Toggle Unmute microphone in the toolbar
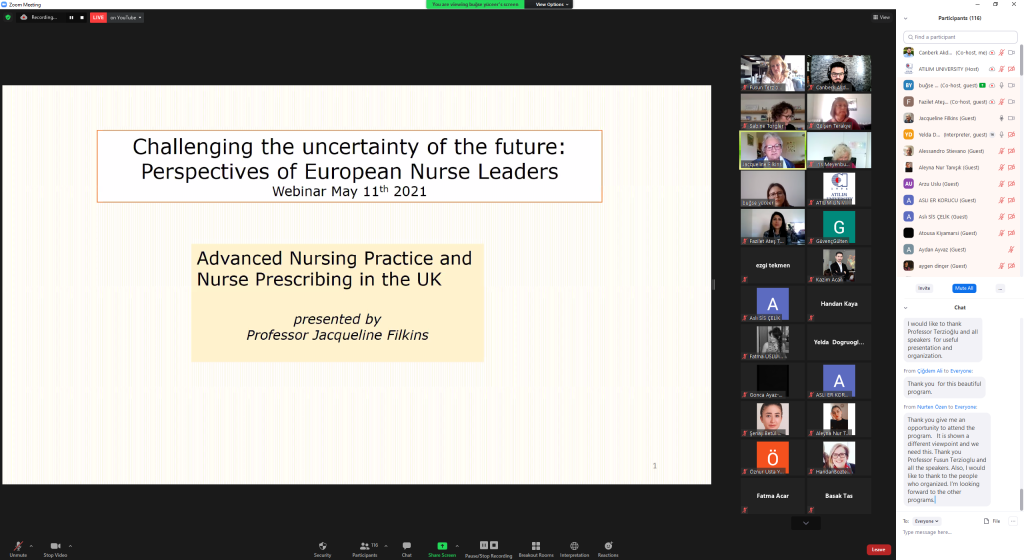Image resolution: width=1024 pixels, height=560 pixels. pos(18,546)
